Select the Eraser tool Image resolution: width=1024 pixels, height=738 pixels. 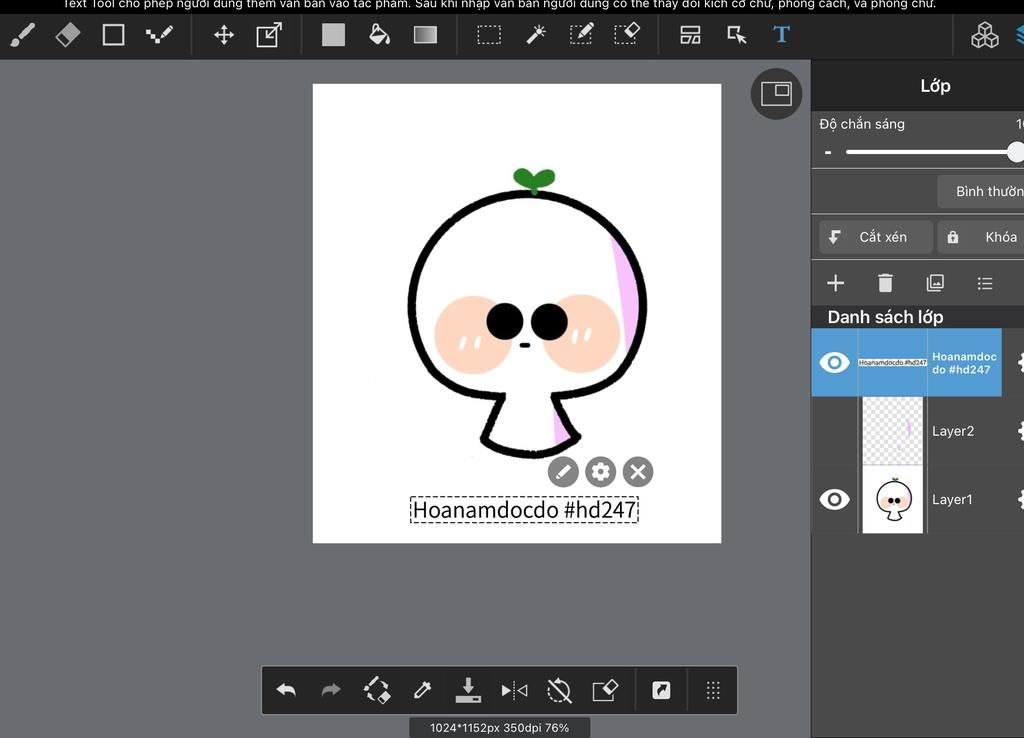click(68, 35)
